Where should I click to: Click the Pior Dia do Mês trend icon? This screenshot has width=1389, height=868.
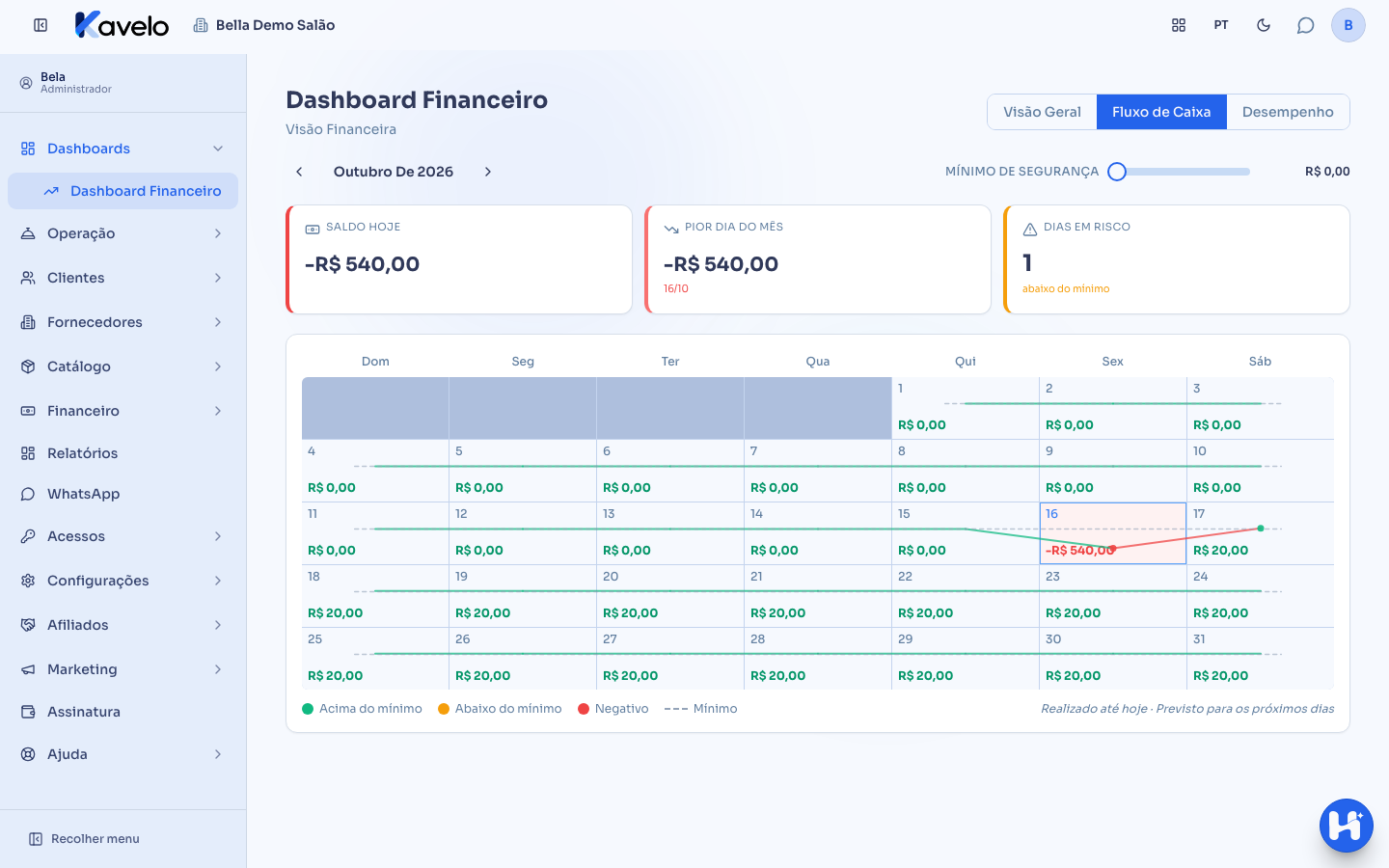671,229
